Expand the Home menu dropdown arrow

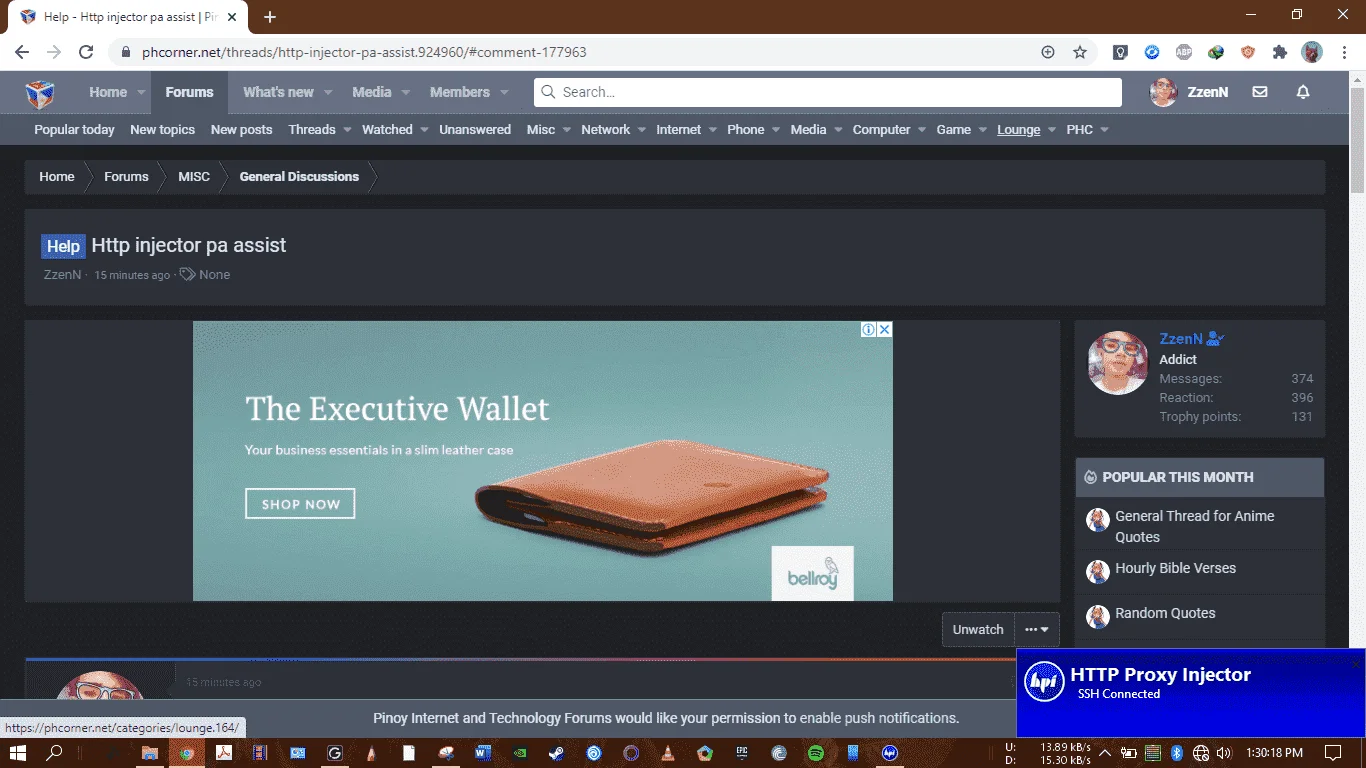point(141,92)
